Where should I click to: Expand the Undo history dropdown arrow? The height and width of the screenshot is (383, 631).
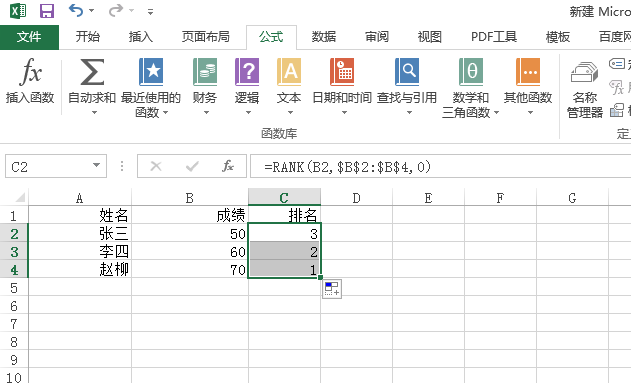coord(91,11)
